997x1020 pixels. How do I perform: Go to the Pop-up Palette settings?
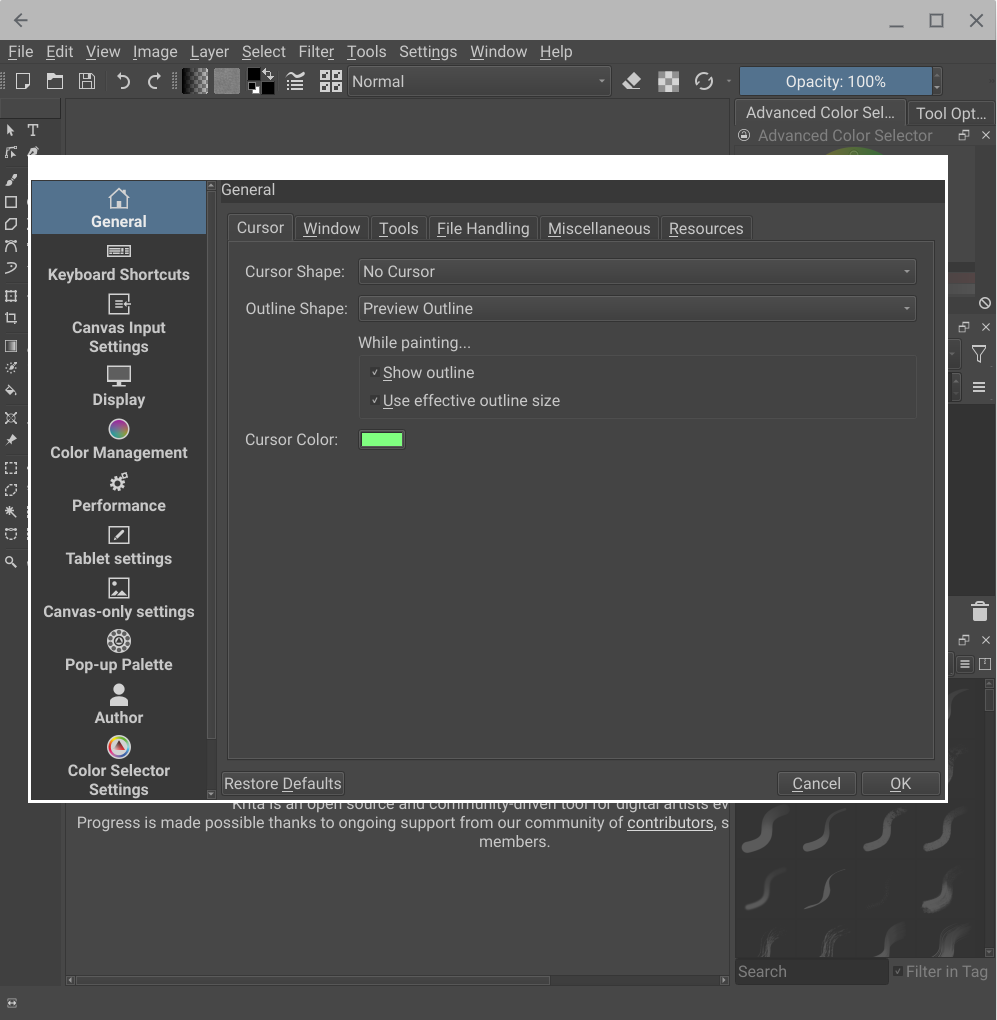pyautogui.click(x=118, y=652)
